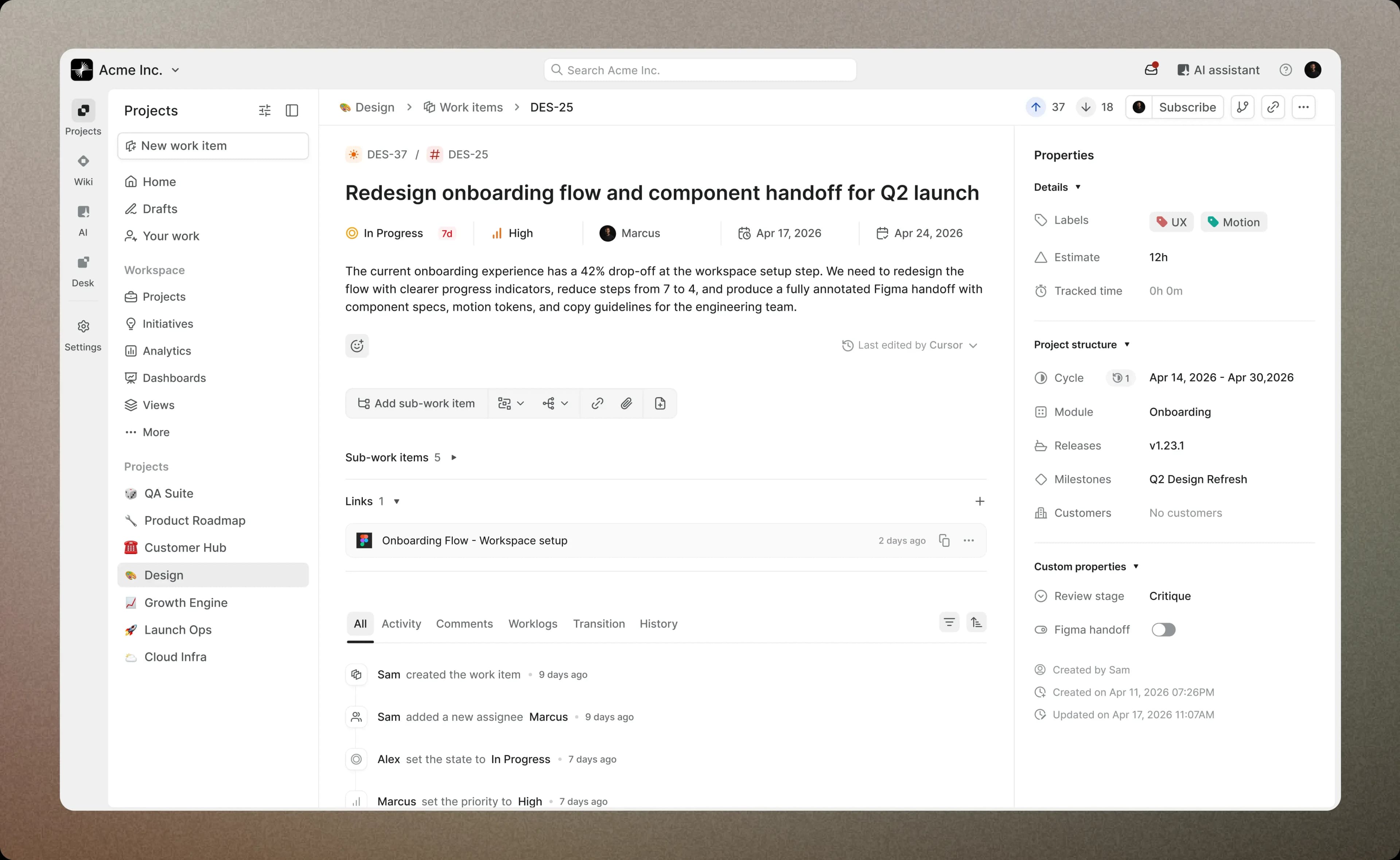This screenshot has width=1400, height=860.
Task: Click the Projects filter sliders icon
Action: tap(265, 110)
